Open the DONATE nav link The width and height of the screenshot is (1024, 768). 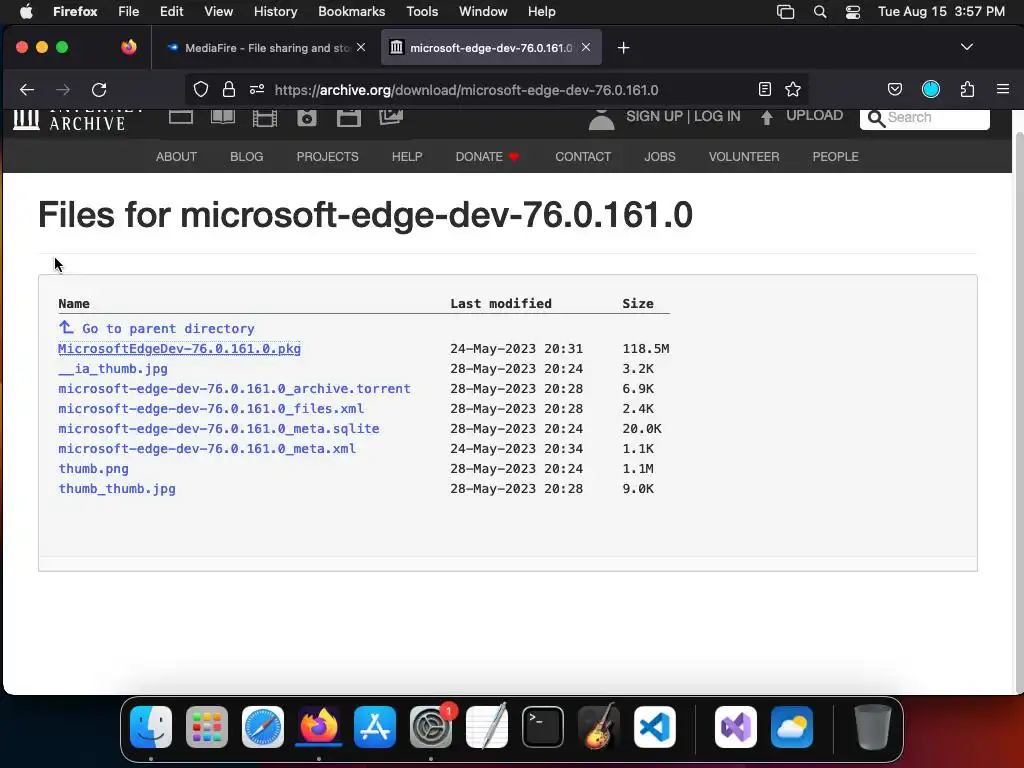coord(487,157)
